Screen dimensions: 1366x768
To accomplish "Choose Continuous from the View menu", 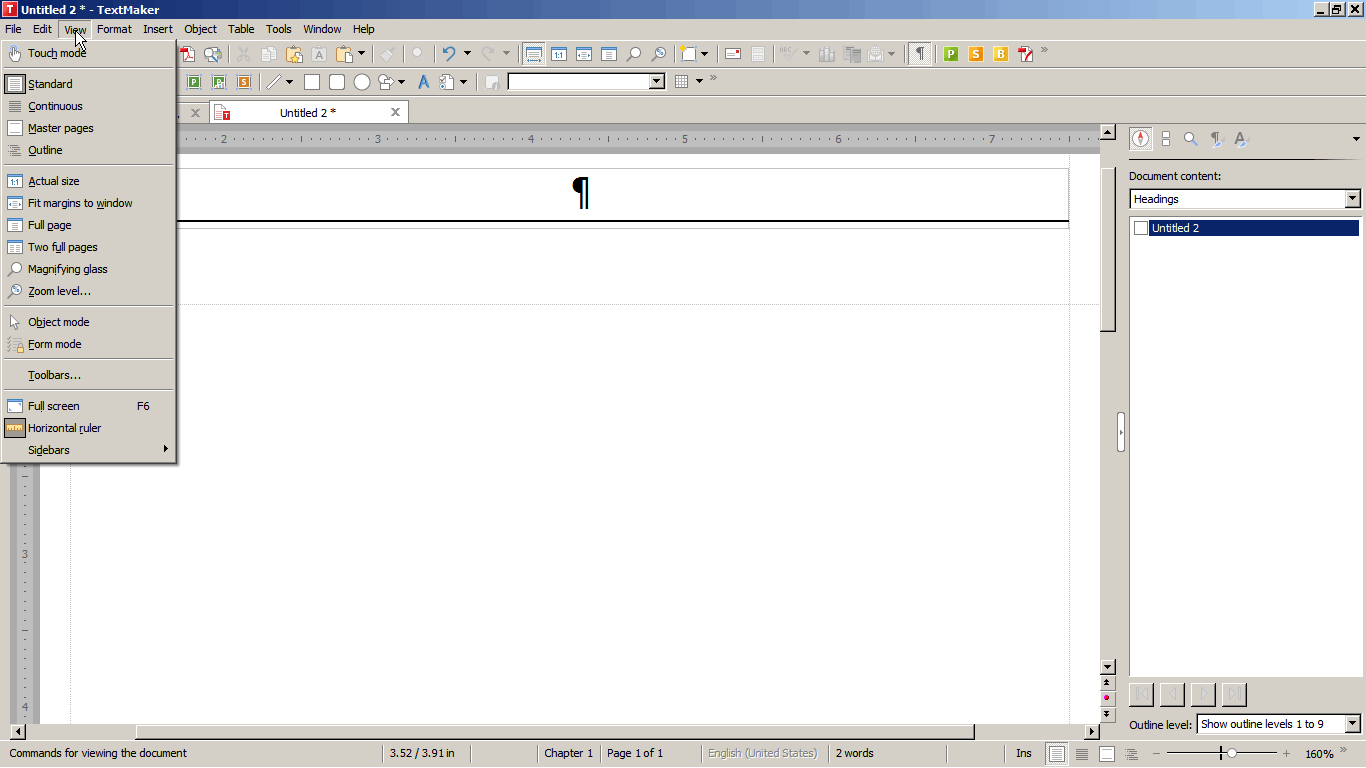I will click(55, 106).
